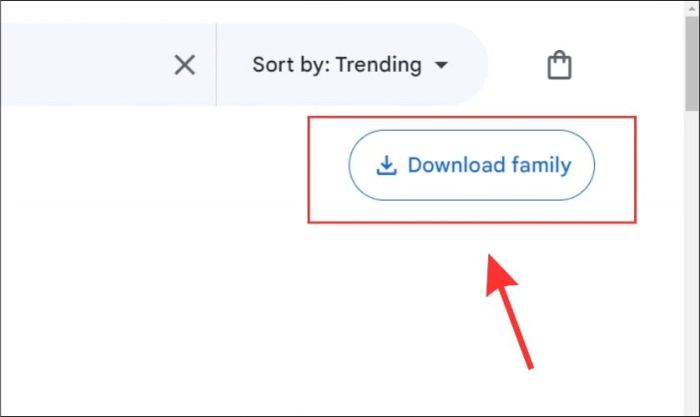Screen dimensions: 700x417
Task: Click the scrollbar up arrow
Action: (692, 8)
